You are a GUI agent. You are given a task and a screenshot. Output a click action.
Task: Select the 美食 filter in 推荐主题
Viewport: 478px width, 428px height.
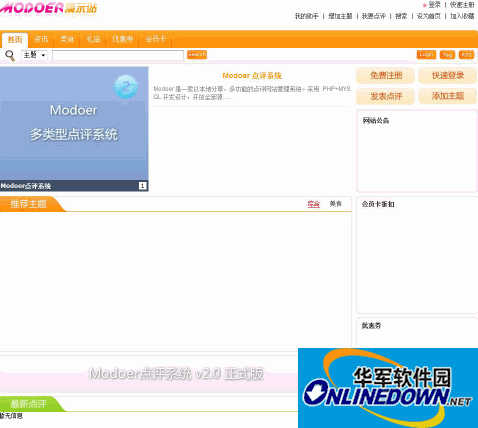336,204
